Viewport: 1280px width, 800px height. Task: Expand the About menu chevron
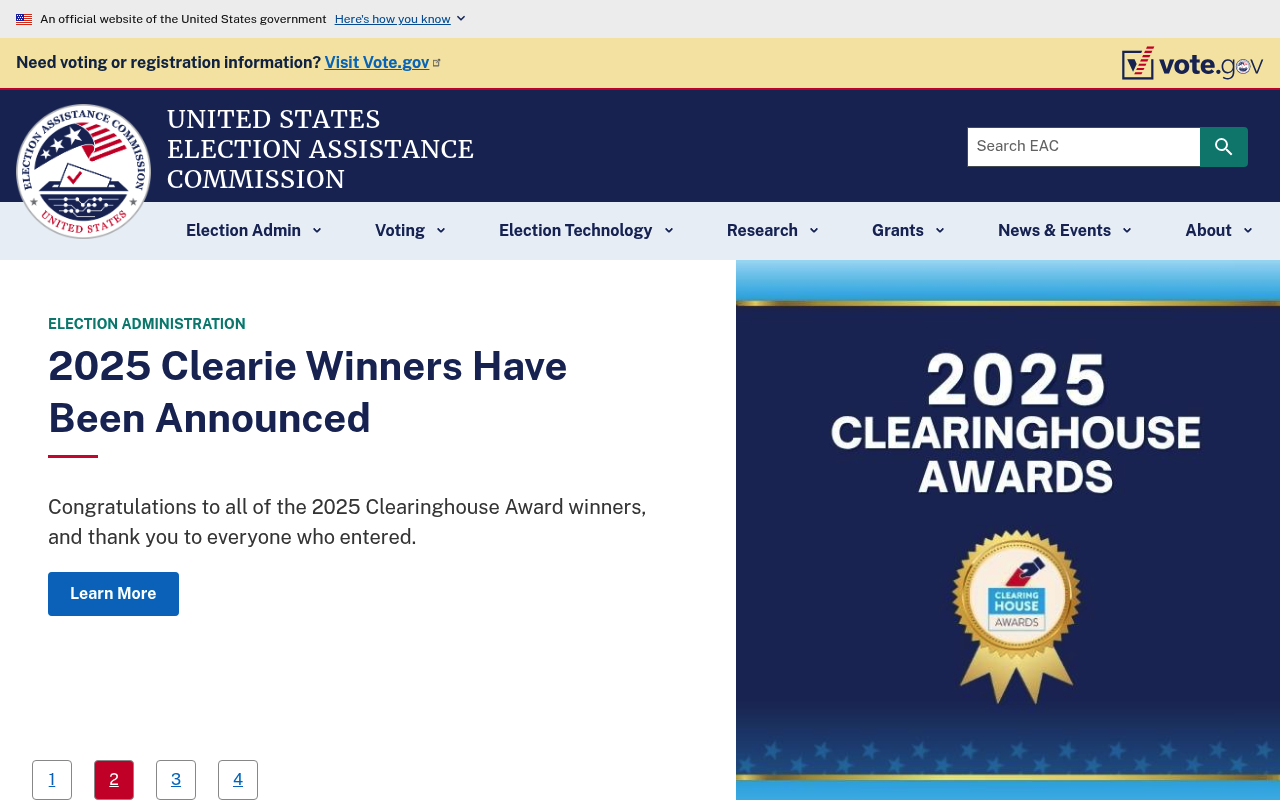pos(1248,231)
